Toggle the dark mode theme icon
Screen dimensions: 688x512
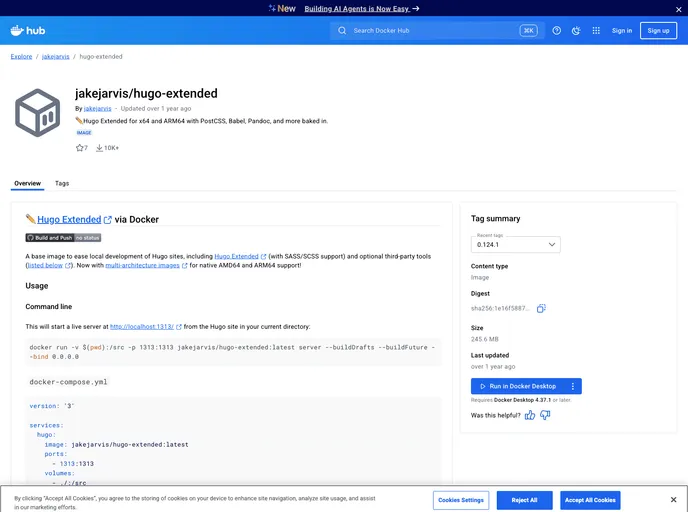pos(576,31)
